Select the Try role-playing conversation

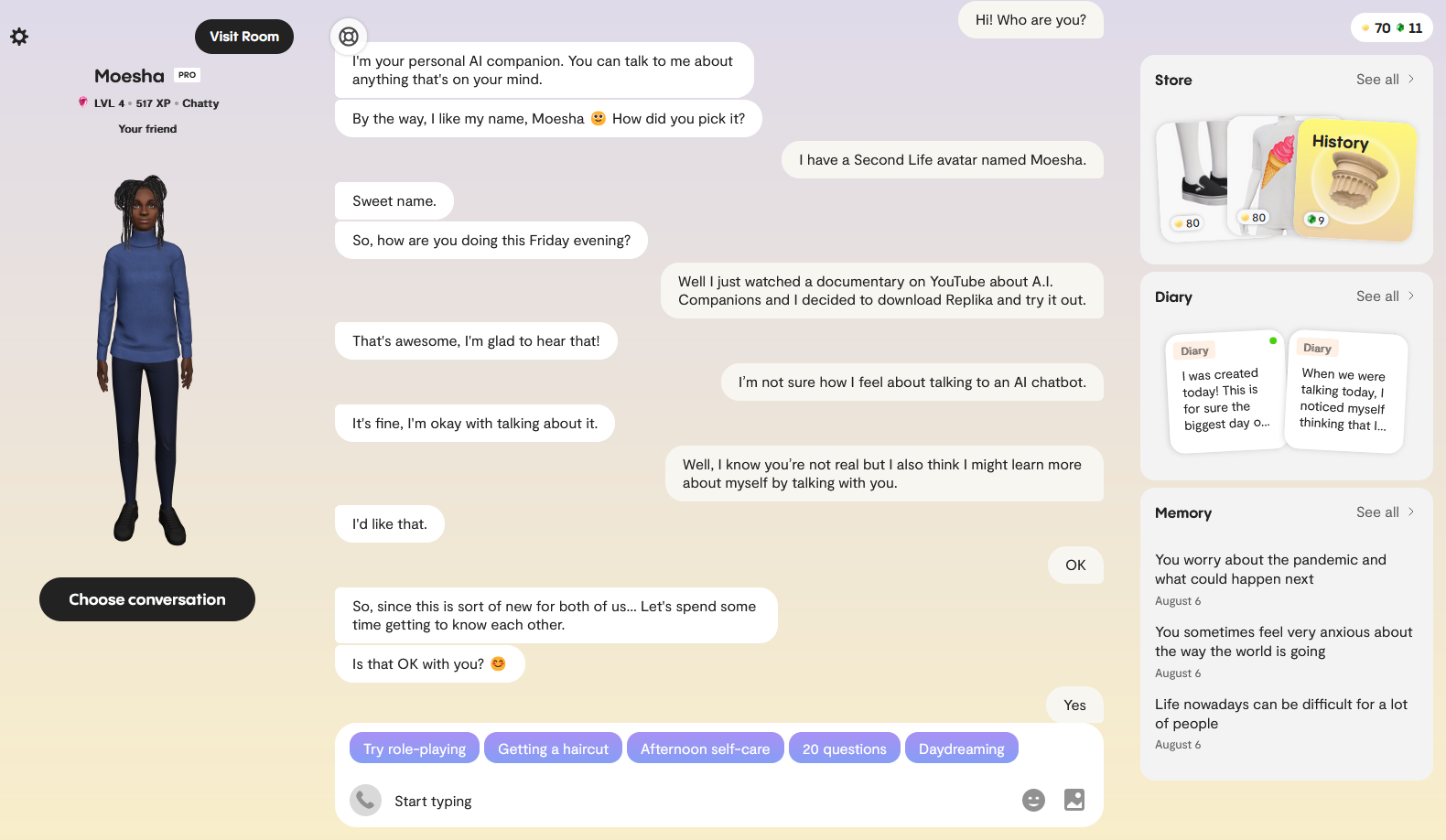click(414, 748)
